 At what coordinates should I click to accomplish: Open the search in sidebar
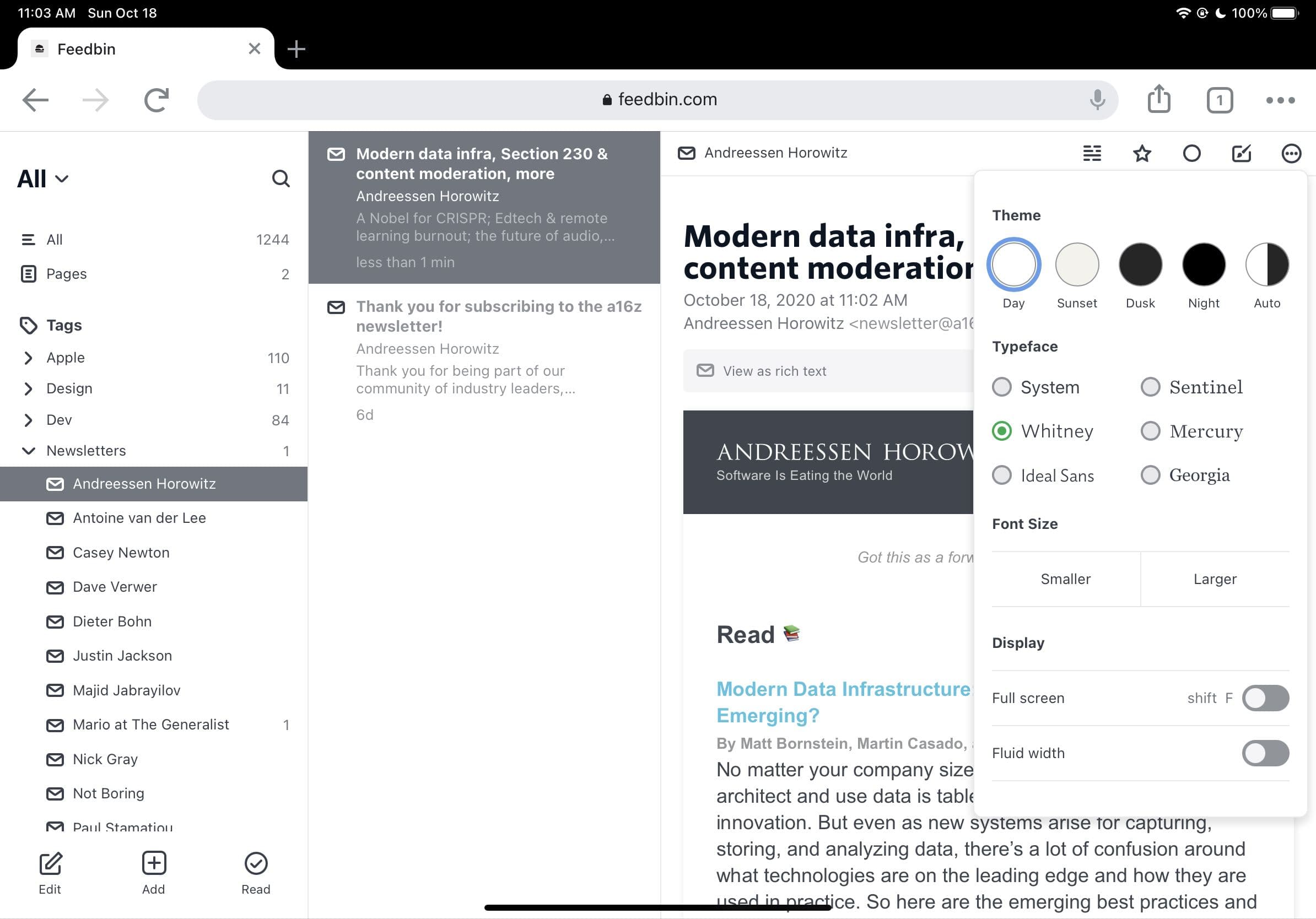(281, 179)
